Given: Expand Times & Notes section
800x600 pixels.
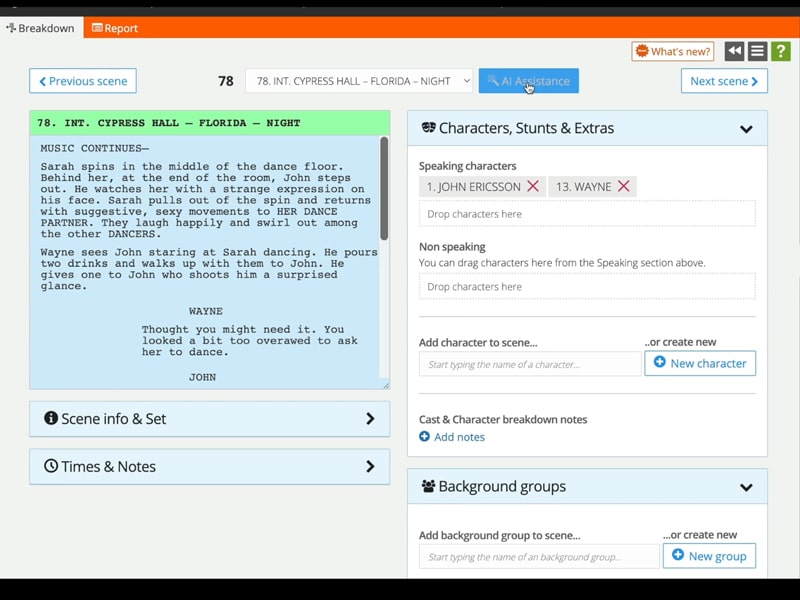Looking at the screenshot, I should coord(210,466).
